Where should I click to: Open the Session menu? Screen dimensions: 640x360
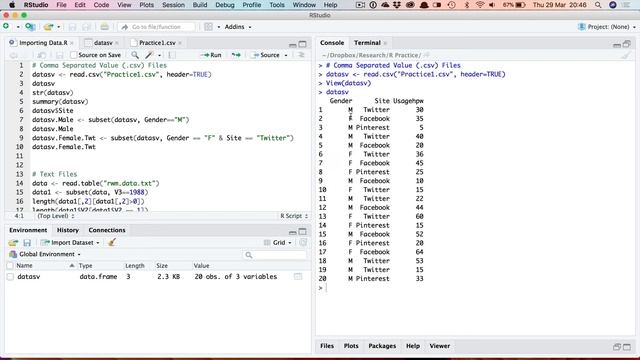click(x=173, y=5)
